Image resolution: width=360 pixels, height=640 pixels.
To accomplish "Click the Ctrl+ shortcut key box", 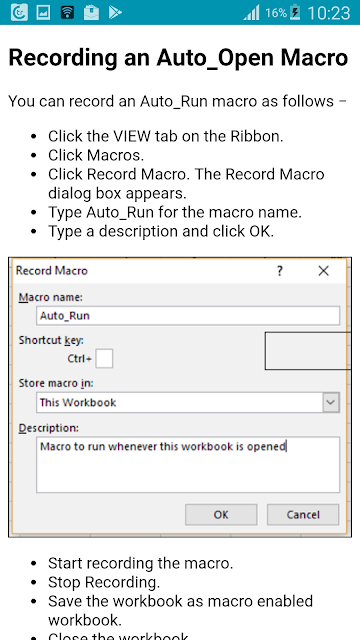I will [104, 358].
